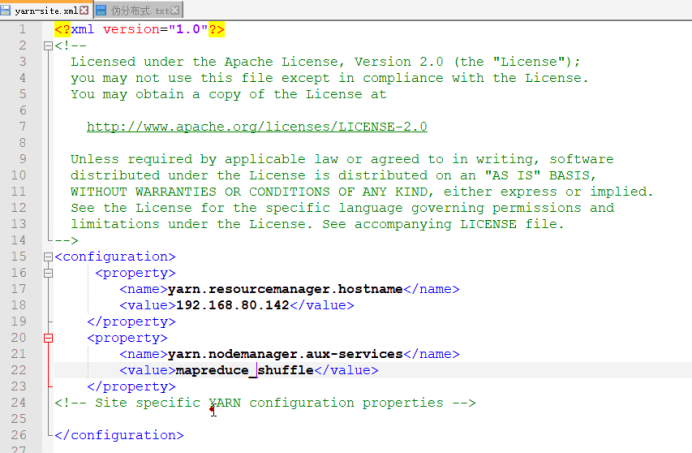Click the comment end marker --> on line 14
Screen dimensions: 692x453
66,241
